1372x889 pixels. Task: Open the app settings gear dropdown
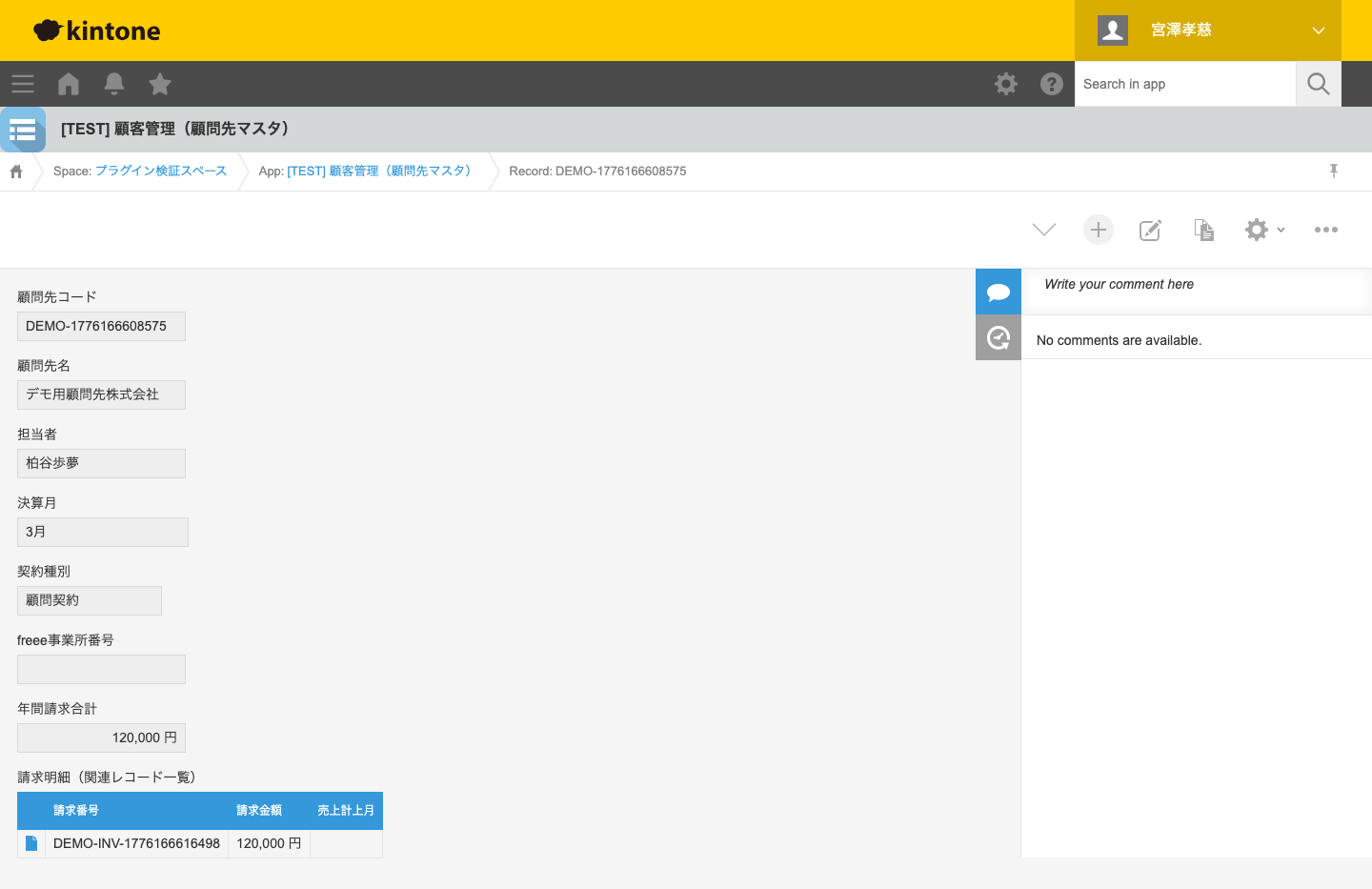click(1264, 230)
